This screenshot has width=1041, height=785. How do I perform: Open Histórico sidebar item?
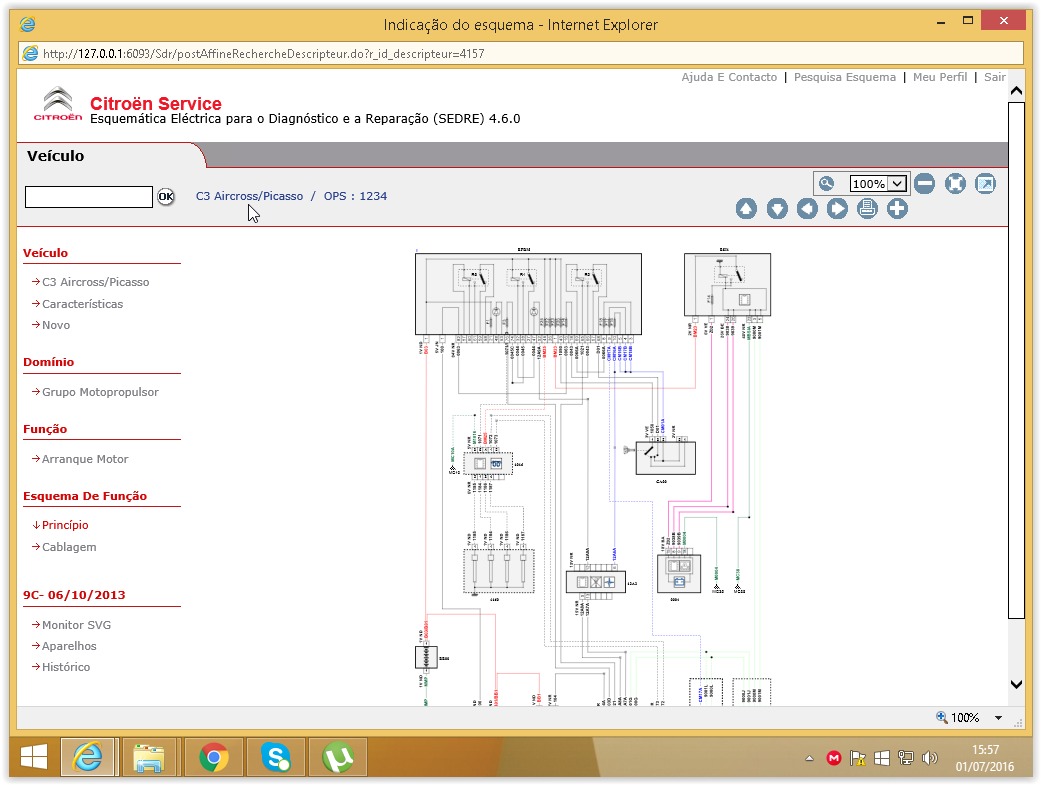(x=66, y=667)
